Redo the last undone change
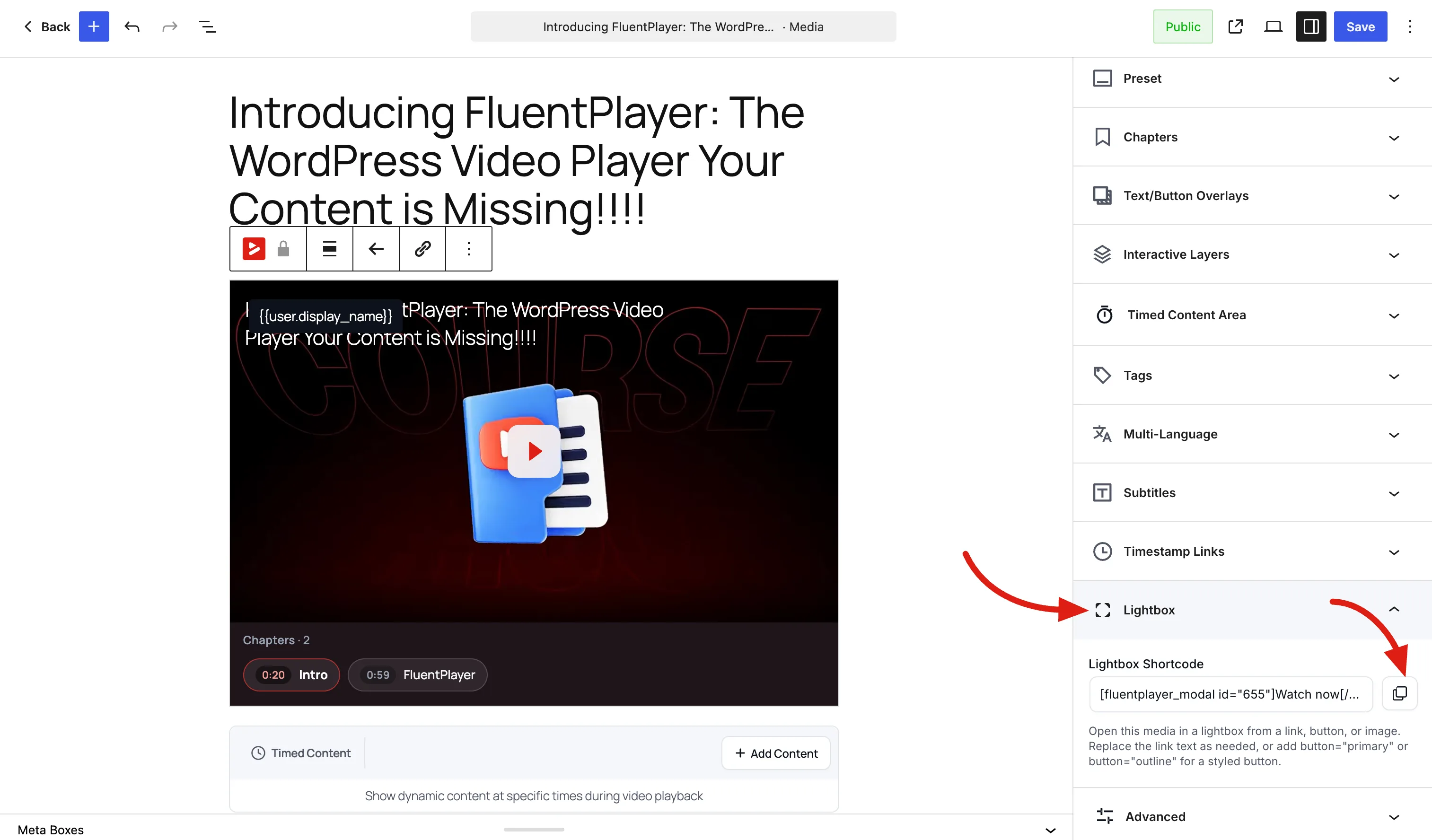This screenshot has width=1432, height=840. [169, 26]
